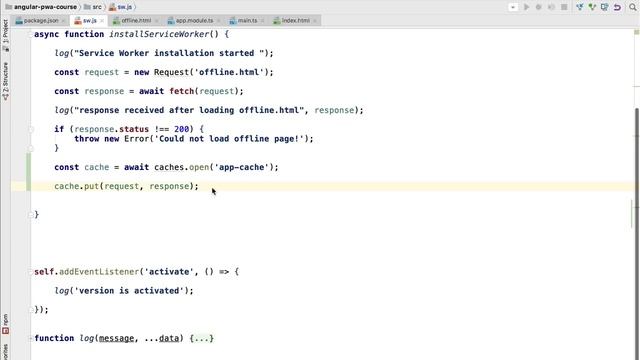The height and width of the screenshot is (360, 640).
Task: Click the 'fetch' call in response line
Action: tap(182, 91)
